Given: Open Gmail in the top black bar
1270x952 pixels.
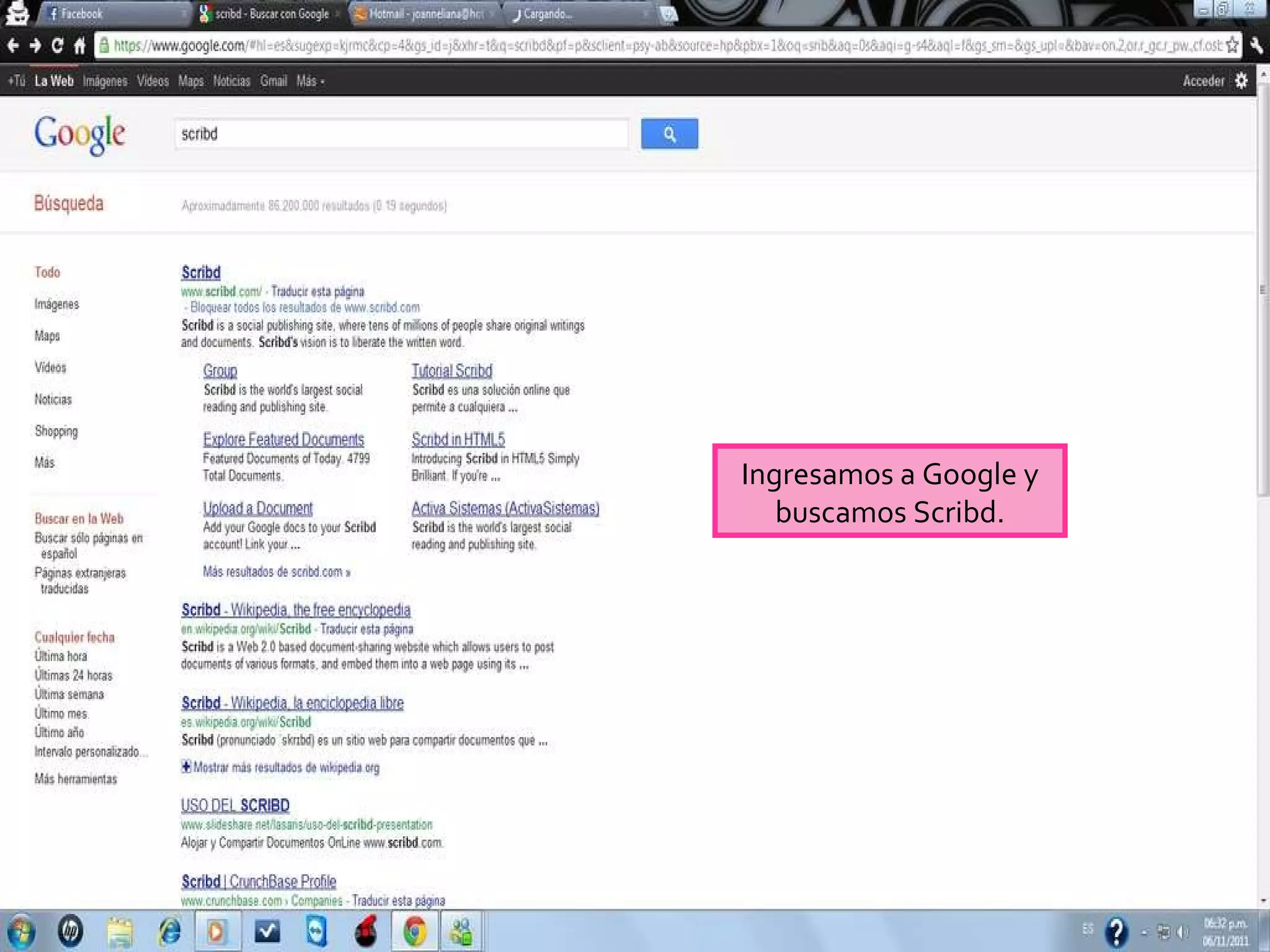Looking at the screenshot, I should (273, 81).
